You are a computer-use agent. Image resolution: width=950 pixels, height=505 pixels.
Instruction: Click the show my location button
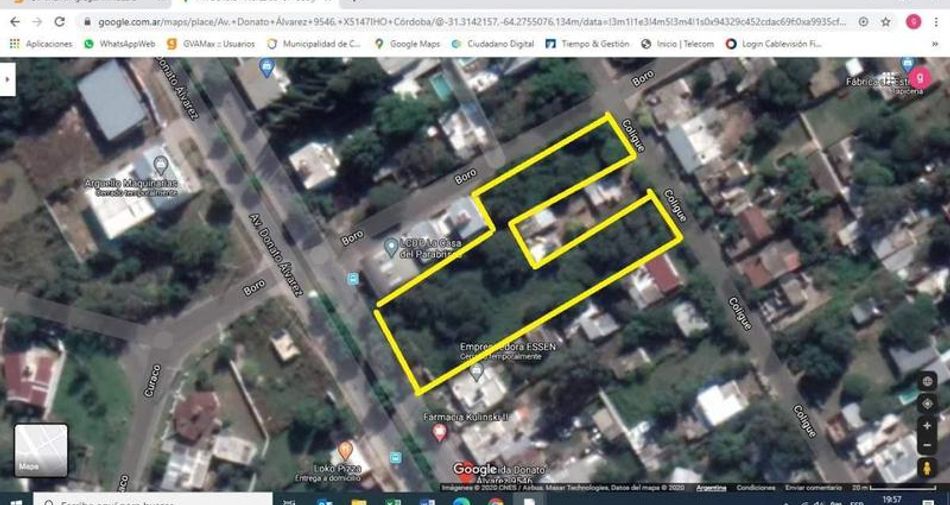pos(926,404)
